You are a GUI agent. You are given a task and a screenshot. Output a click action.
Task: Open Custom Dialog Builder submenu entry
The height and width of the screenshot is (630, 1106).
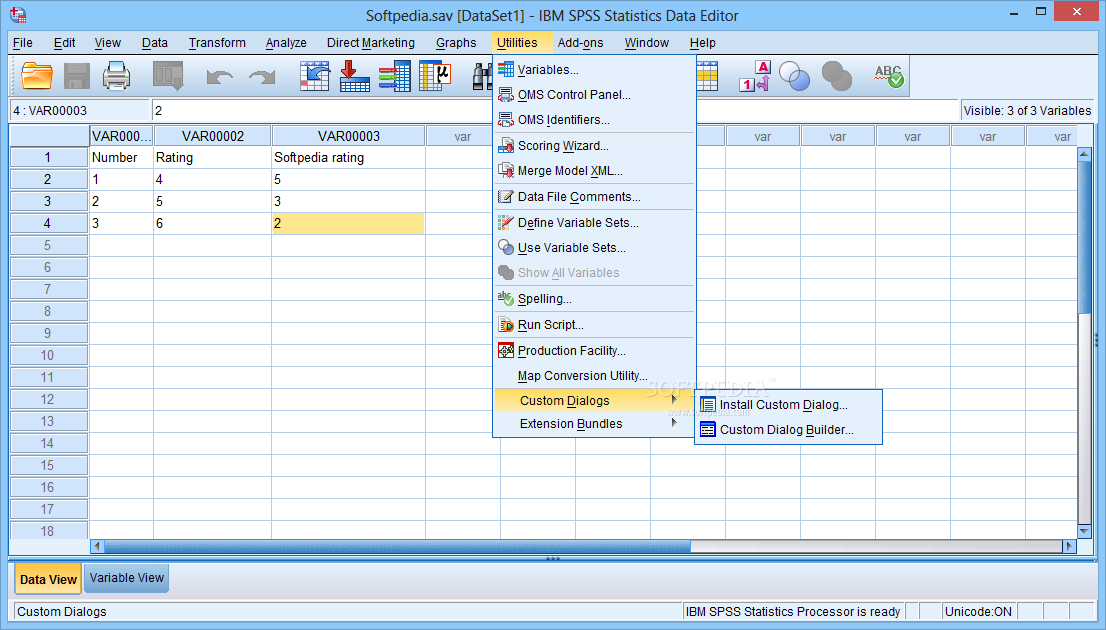point(788,430)
